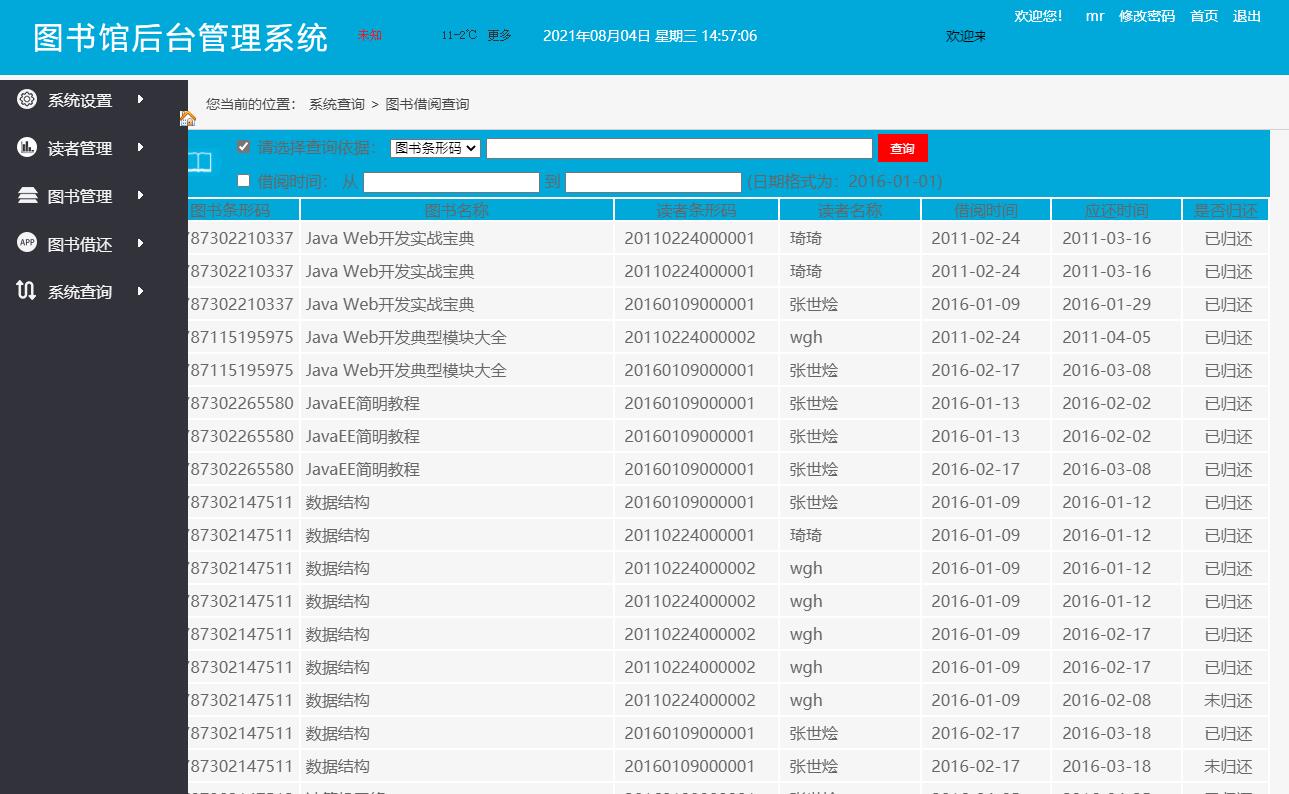Viewport: 1289px width, 794px height.
Task: Click the APP icon beside 图书借还
Action: [x=25, y=243]
